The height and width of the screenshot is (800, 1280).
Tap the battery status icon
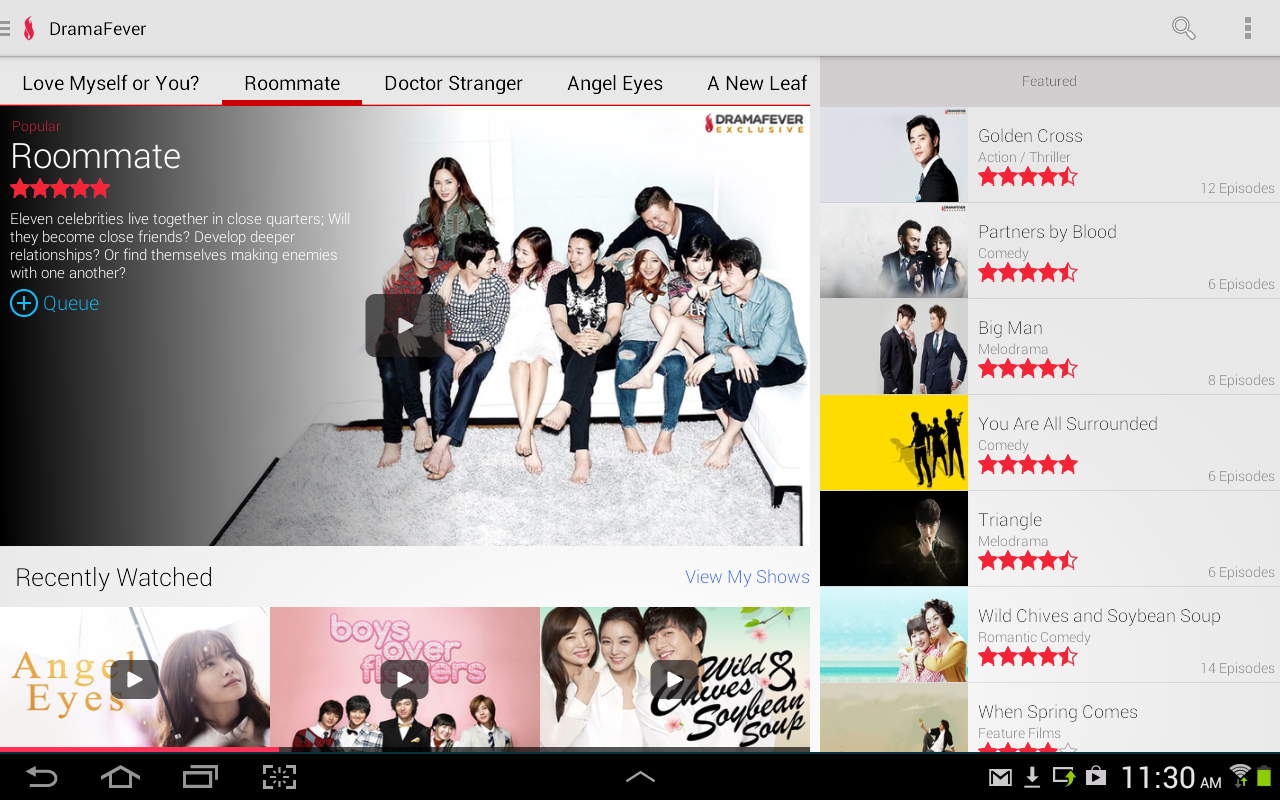coord(1264,775)
